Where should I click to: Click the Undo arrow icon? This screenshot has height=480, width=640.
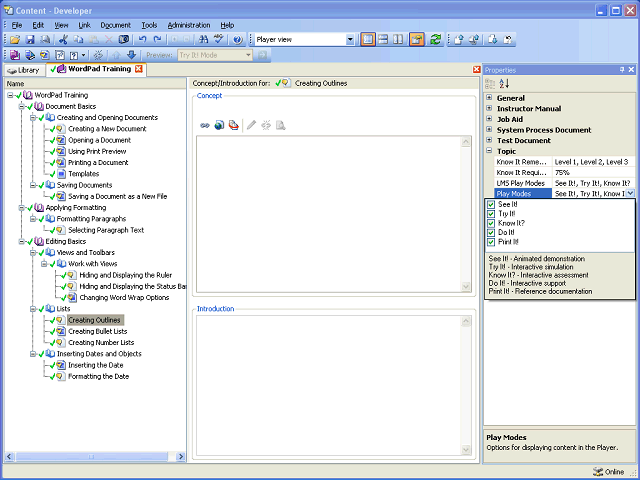[142, 39]
